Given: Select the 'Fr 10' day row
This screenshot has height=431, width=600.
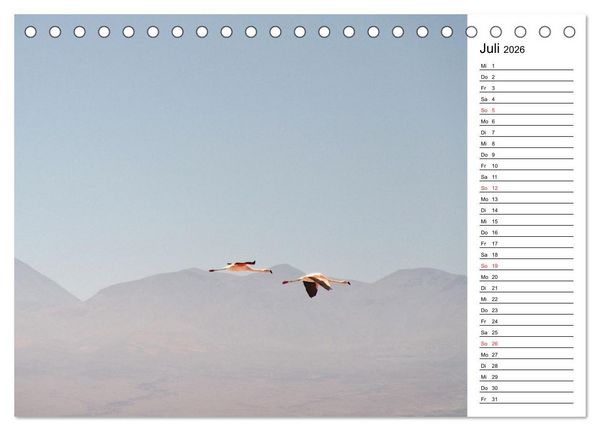Looking at the screenshot, I should coord(527,166).
